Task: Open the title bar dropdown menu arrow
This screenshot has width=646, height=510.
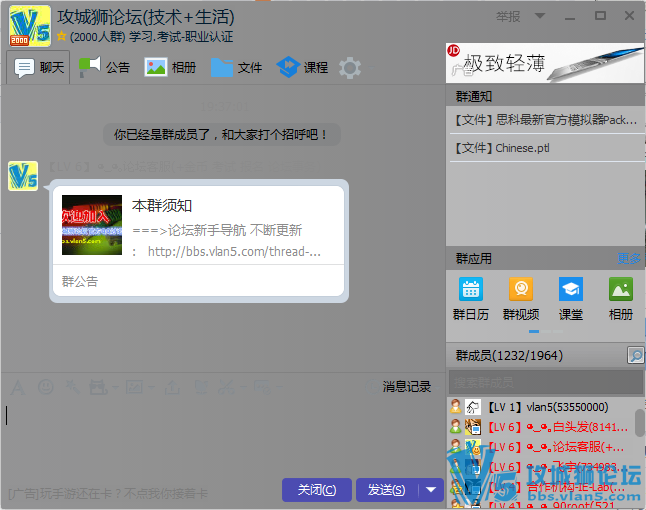Action: tap(539, 16)
